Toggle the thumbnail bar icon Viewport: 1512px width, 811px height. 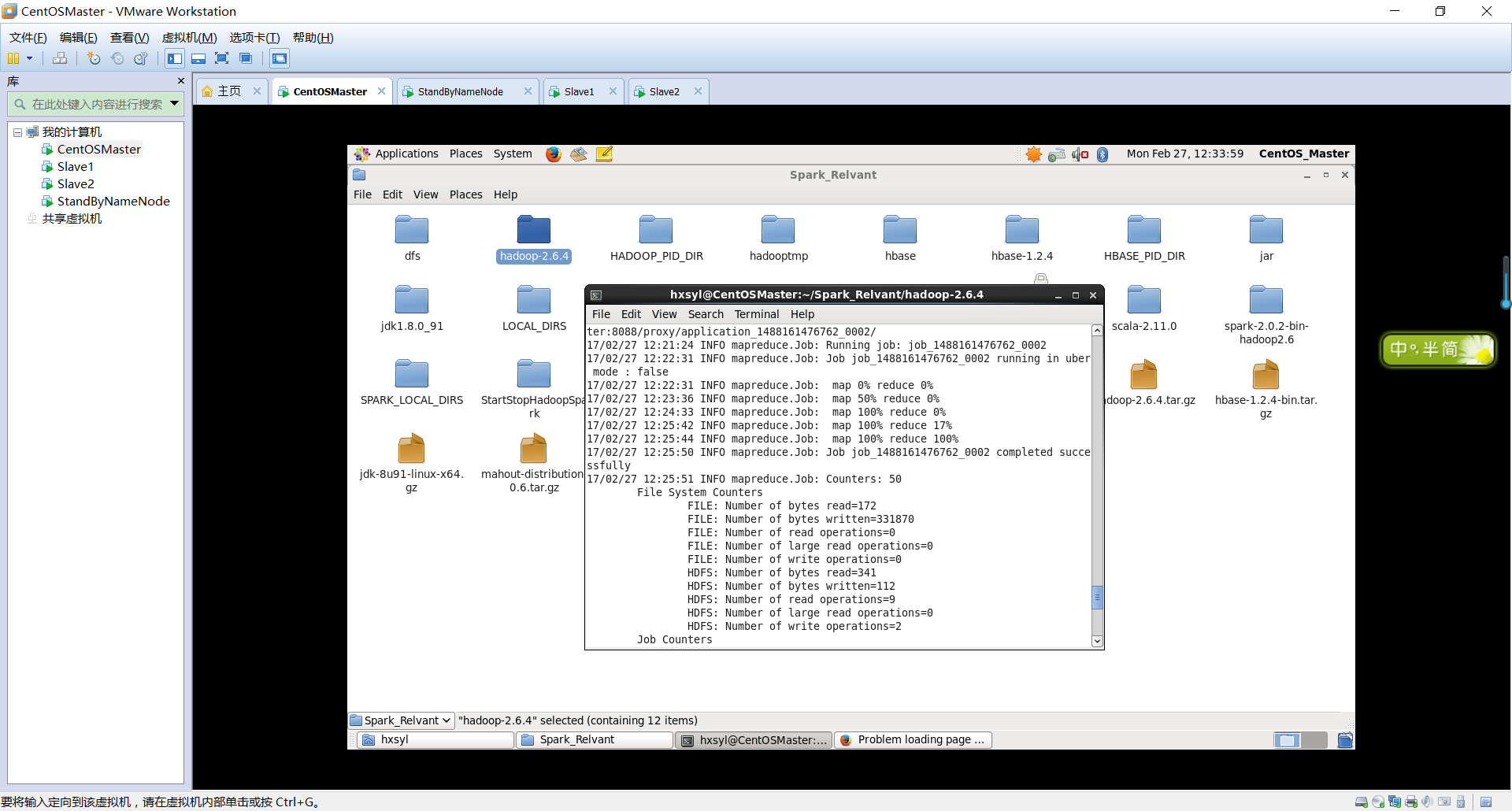pyautogui.click(x=198, y=58)
